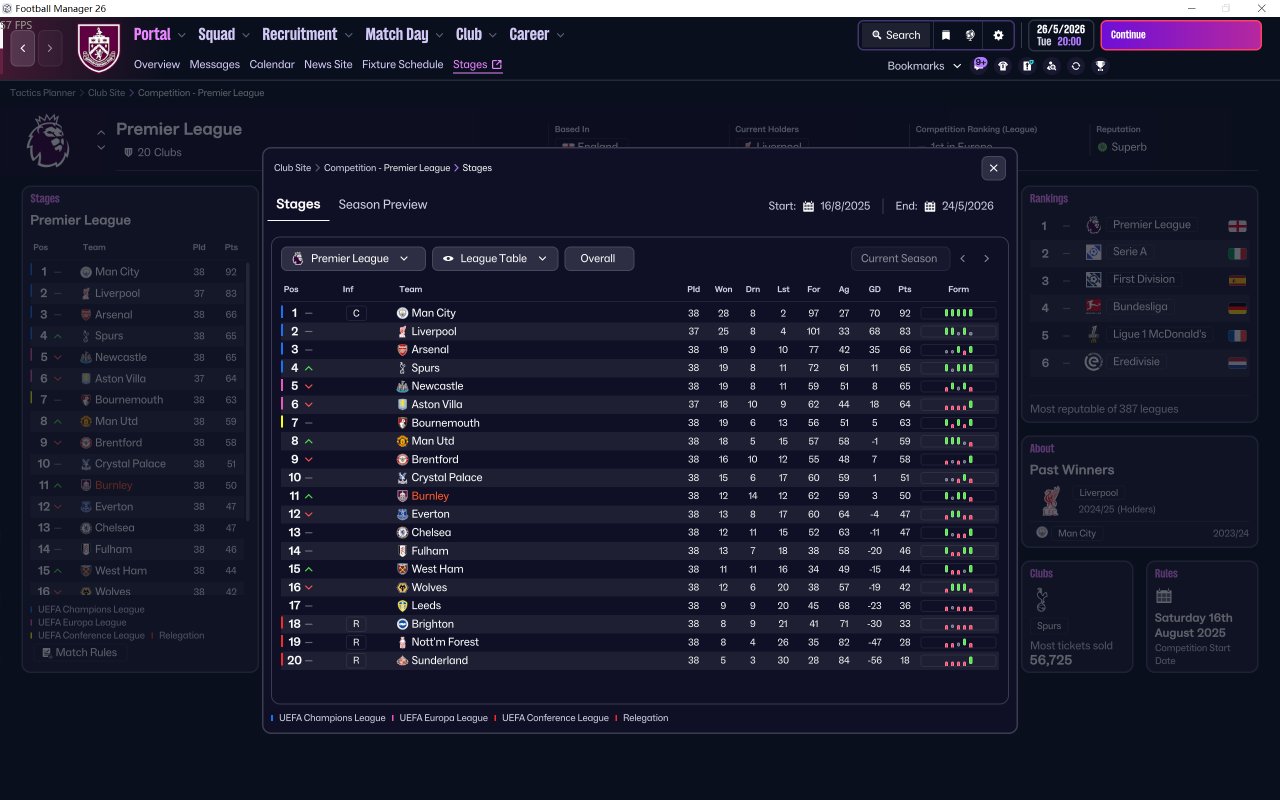Switch to the Season Preview tab
Image resolution: width=1280 pixels, height=800 pixels.
[383, 205]
